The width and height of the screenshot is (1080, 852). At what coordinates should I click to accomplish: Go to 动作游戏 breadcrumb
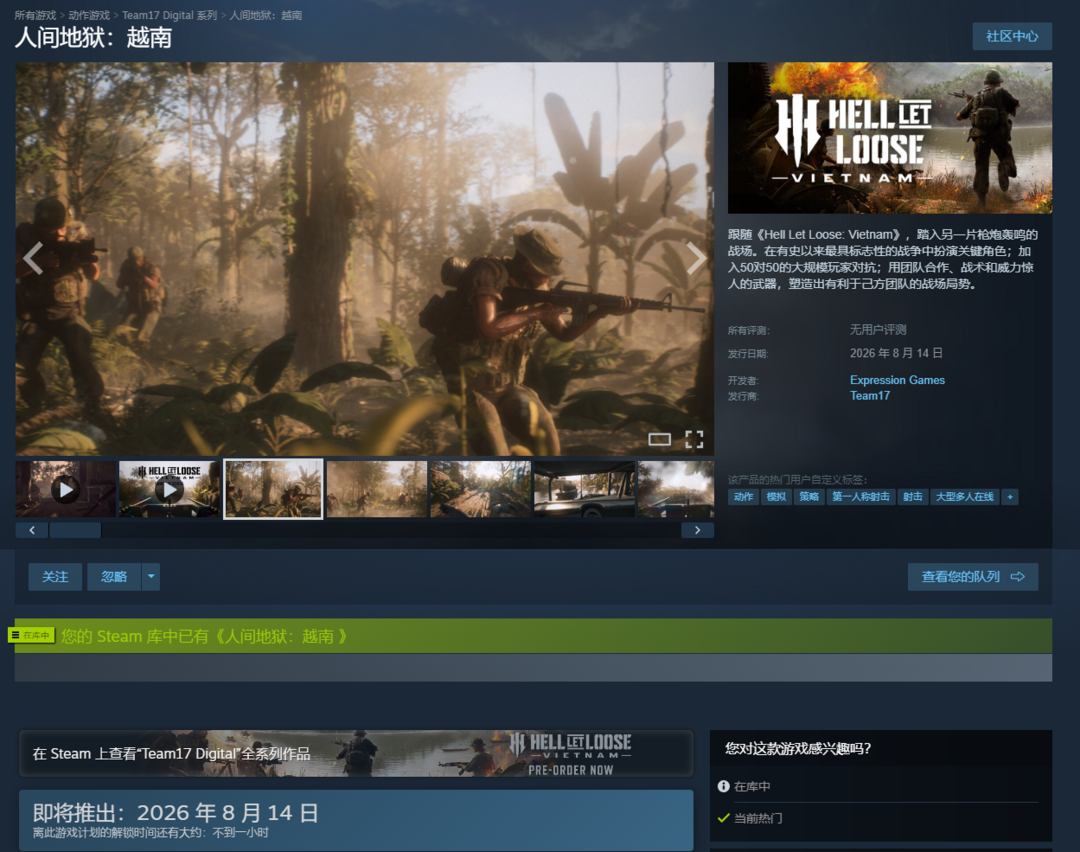(89, 15)
